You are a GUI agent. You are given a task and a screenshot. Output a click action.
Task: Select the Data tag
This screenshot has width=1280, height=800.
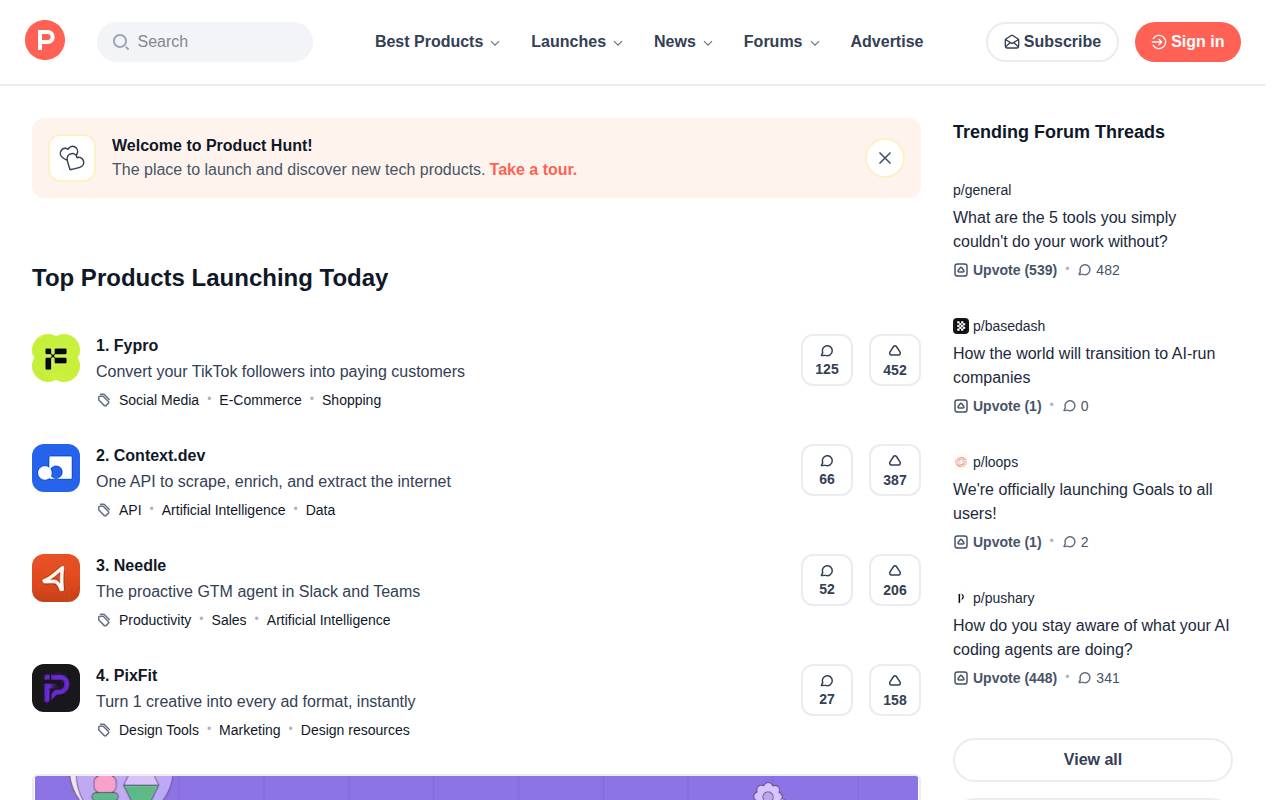coord(320,510)
